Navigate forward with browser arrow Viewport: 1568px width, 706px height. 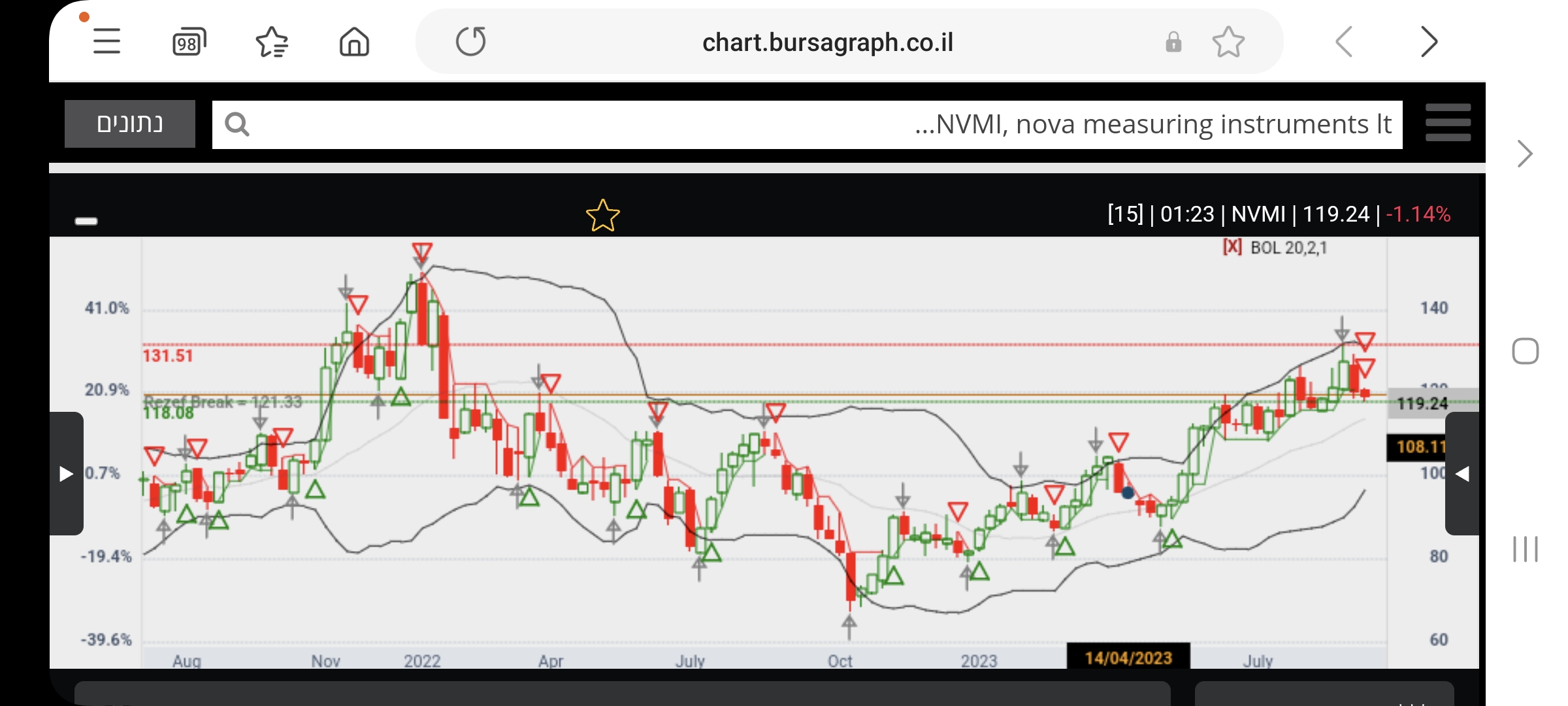1429,42
